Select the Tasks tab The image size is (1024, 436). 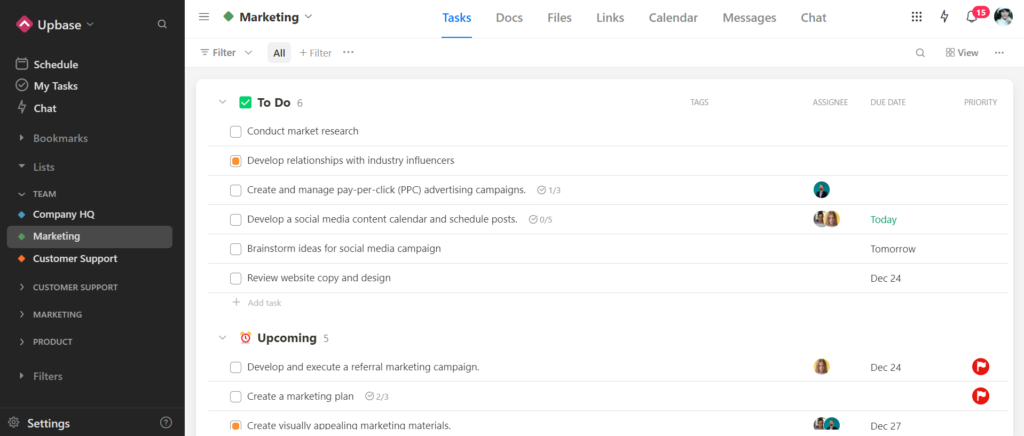[456, 18]
